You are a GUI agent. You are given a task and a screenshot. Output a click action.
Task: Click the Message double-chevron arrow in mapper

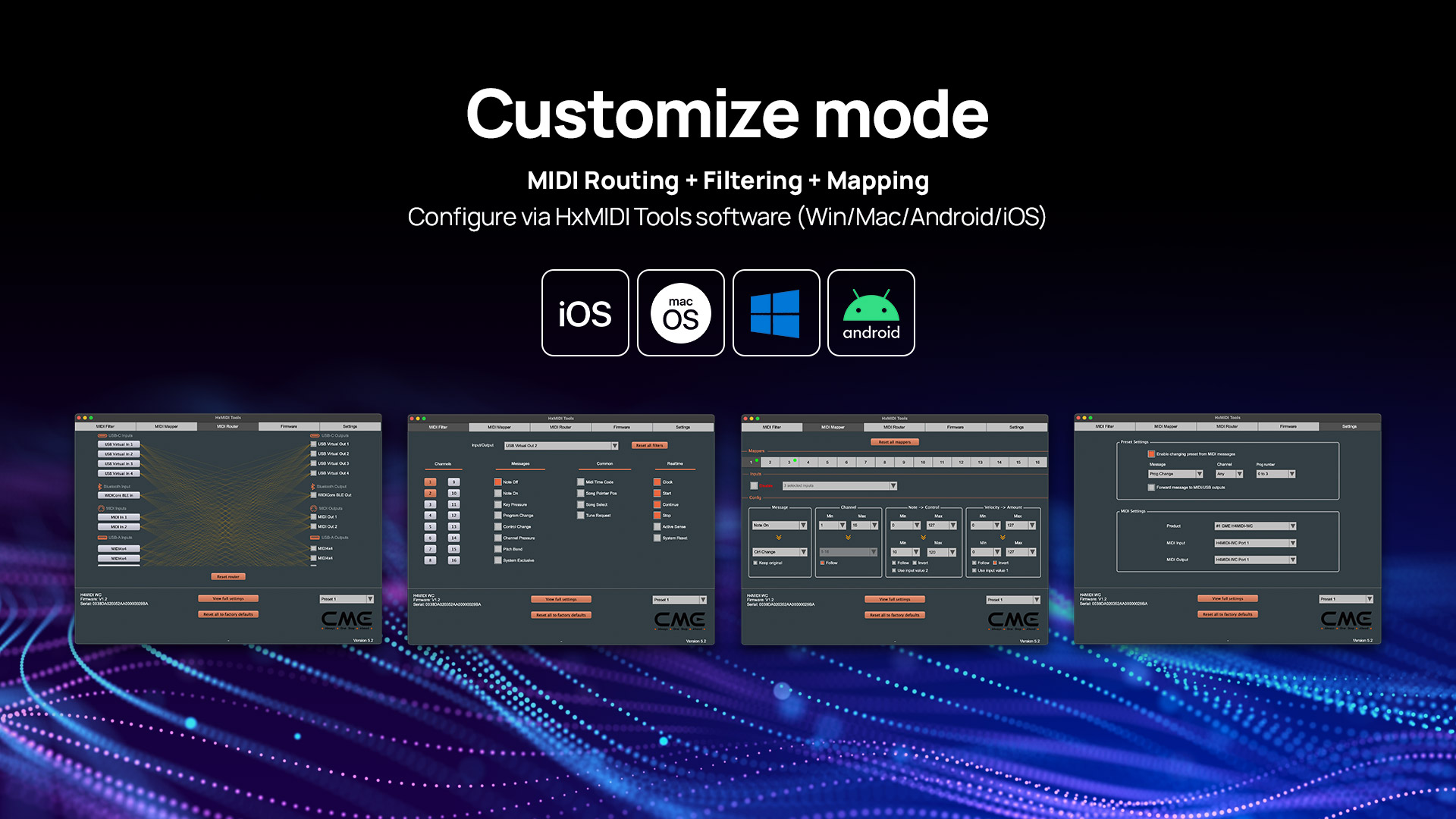(779, 538)
